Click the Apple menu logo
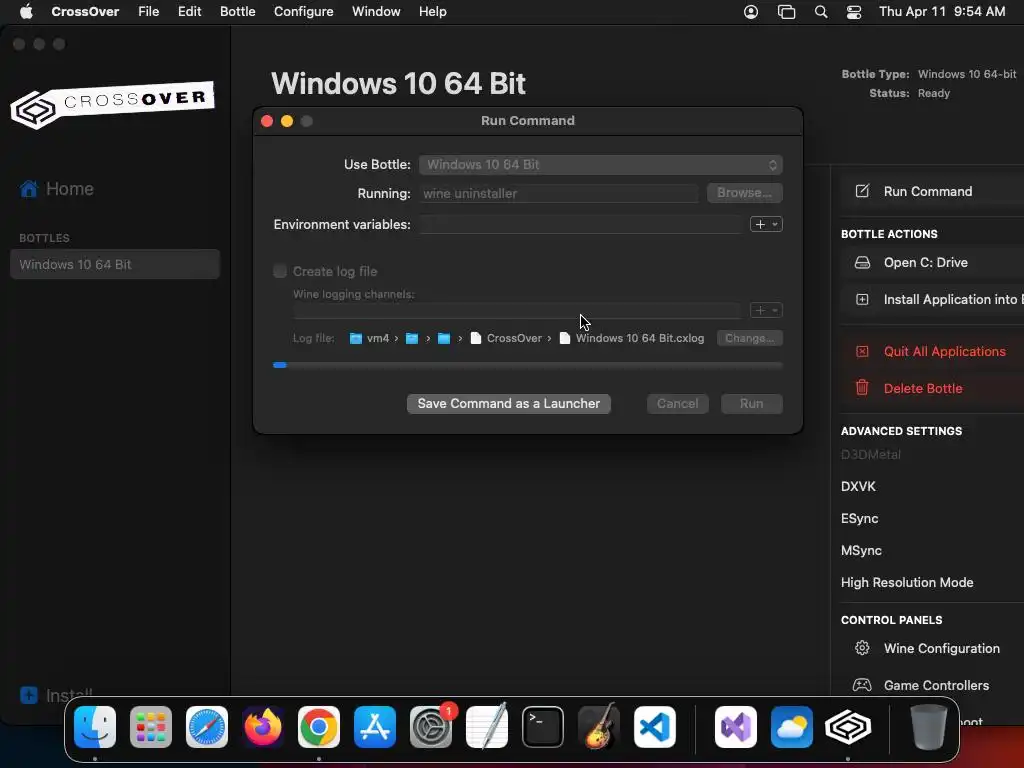This screenshot has height=768, width=1024. pos(26,12)
